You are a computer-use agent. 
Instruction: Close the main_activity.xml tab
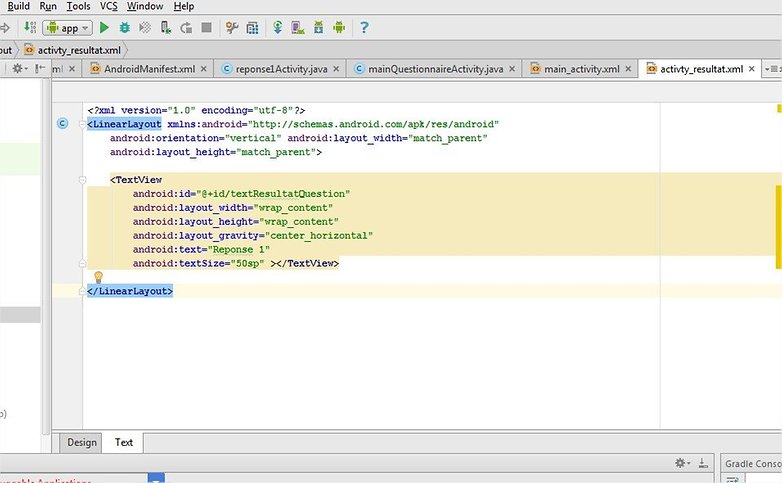click(x=628, y=69)
